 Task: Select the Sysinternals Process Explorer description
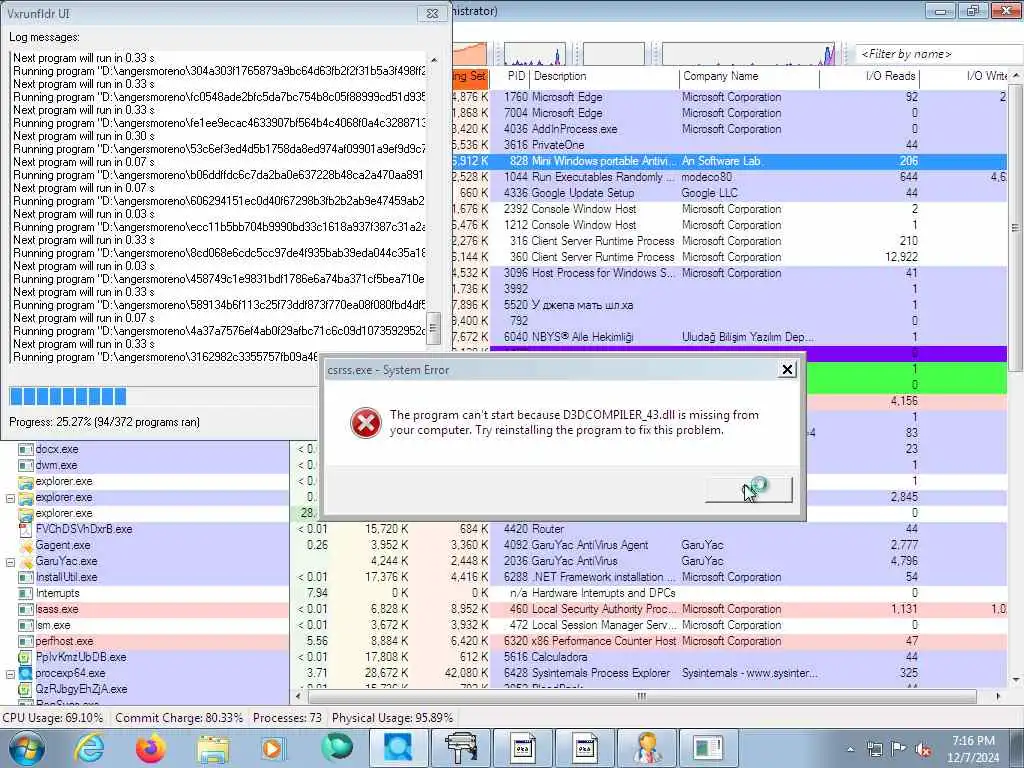(x=601, y=673)
